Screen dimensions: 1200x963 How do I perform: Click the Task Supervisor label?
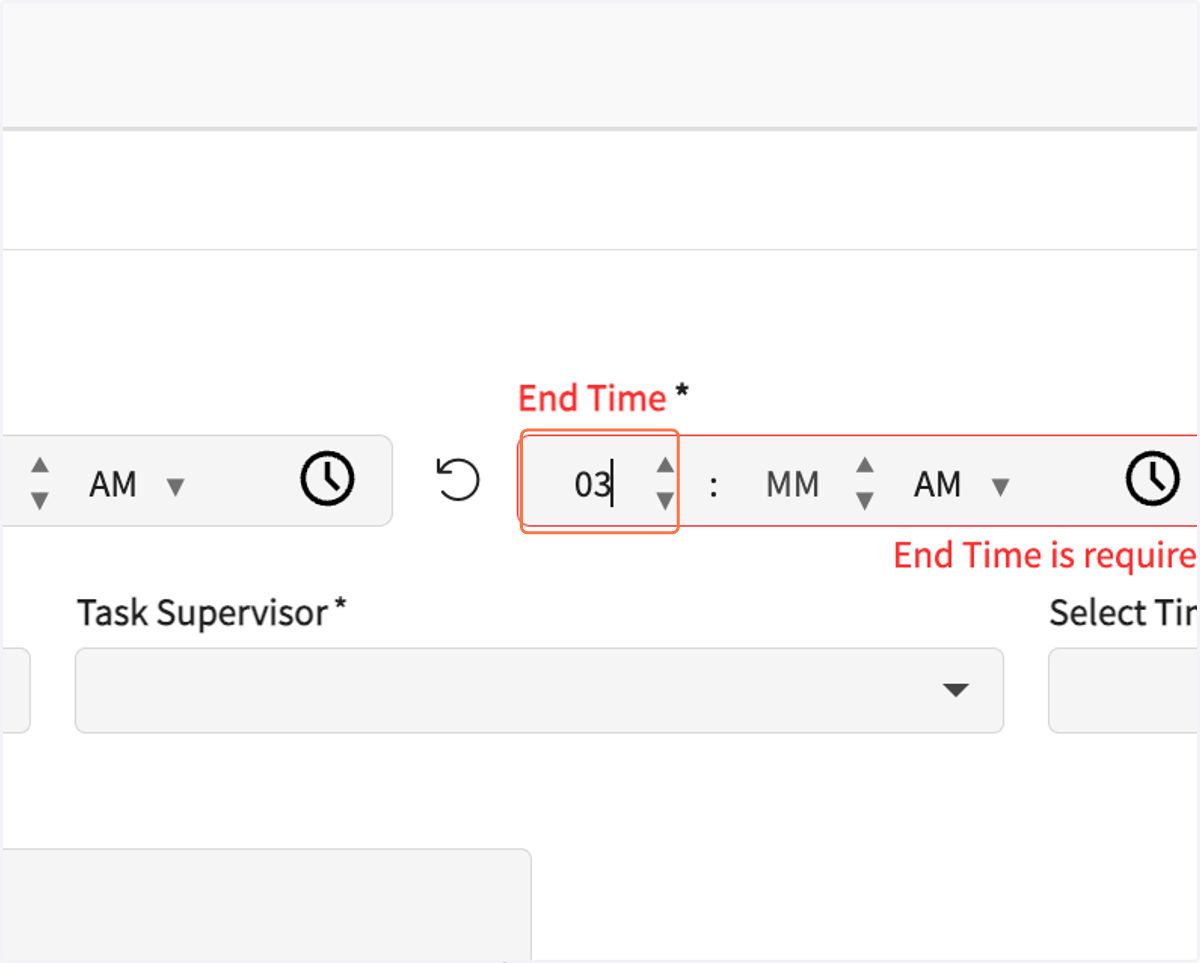(212, 612)
